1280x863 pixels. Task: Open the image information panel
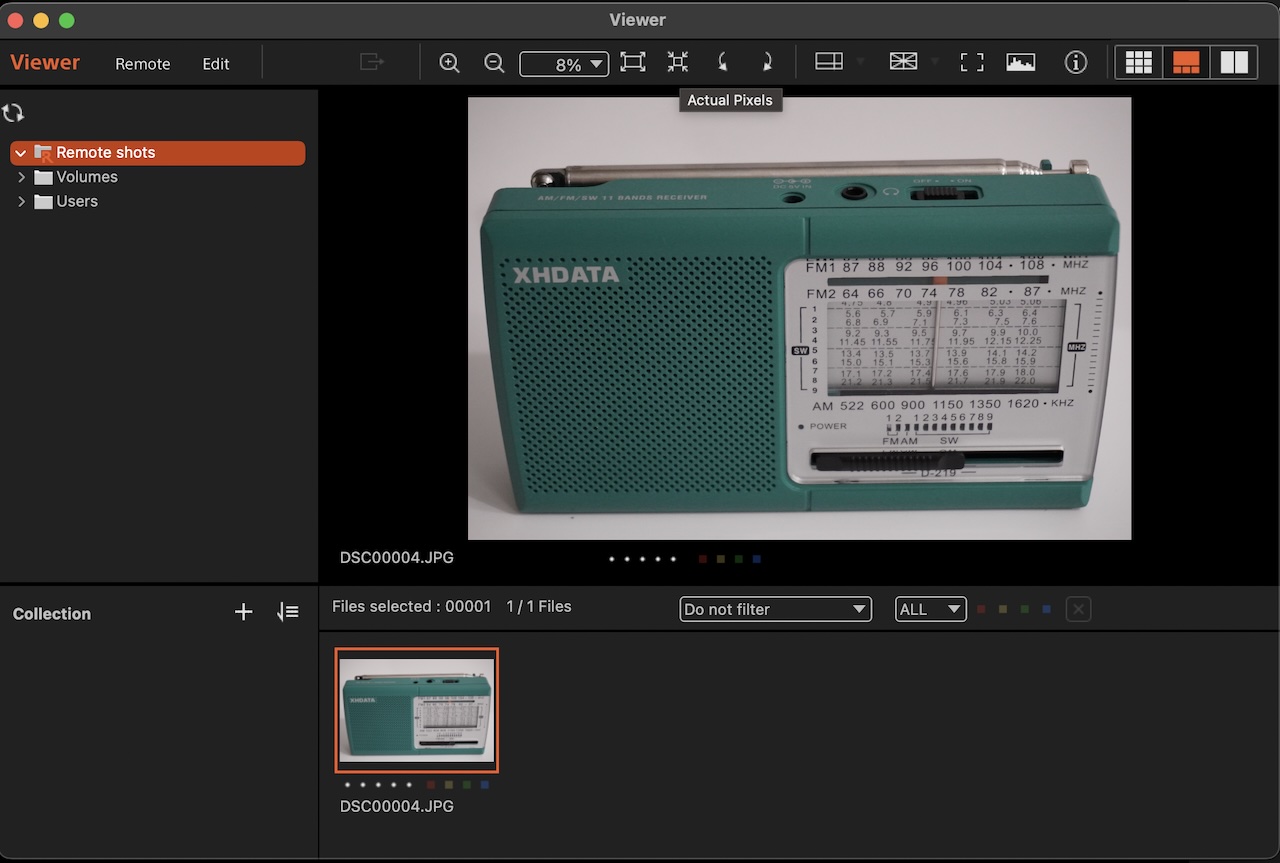[1076, 62]
